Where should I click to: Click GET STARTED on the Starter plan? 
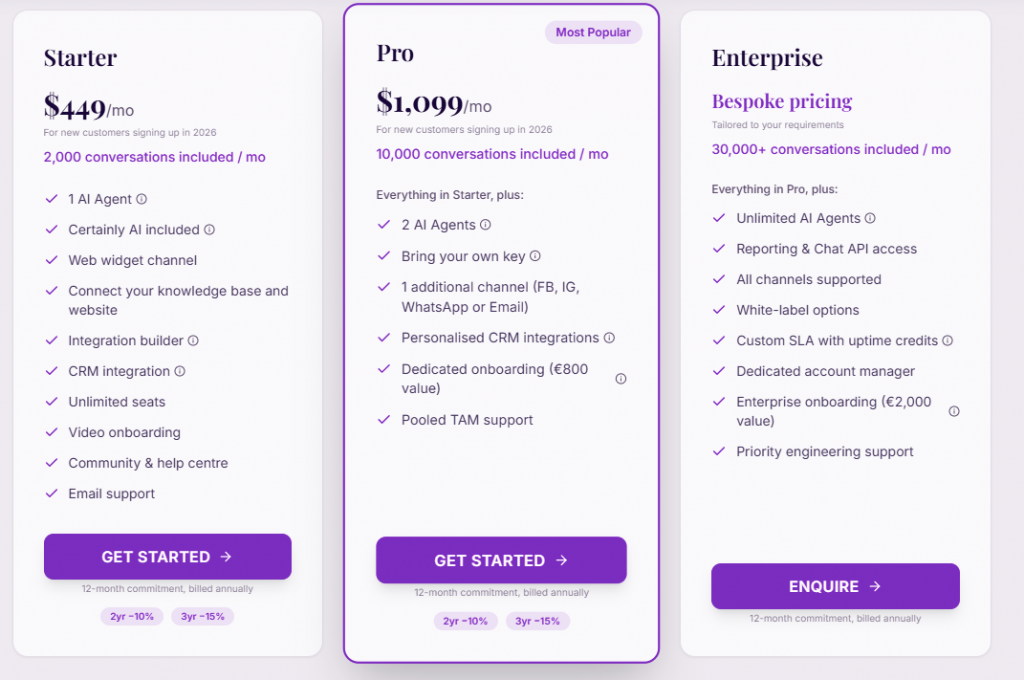167,557
